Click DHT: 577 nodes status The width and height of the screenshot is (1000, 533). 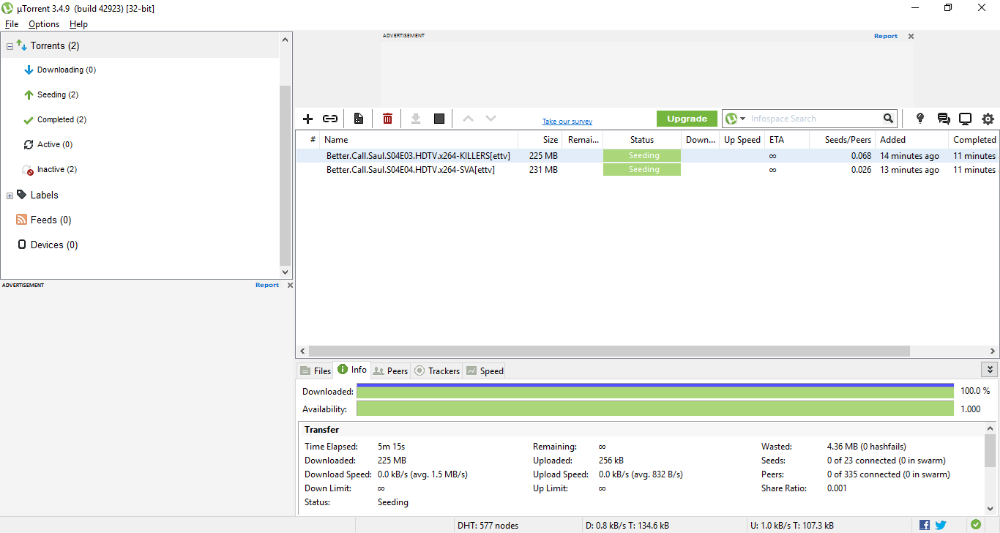(487, 526)
